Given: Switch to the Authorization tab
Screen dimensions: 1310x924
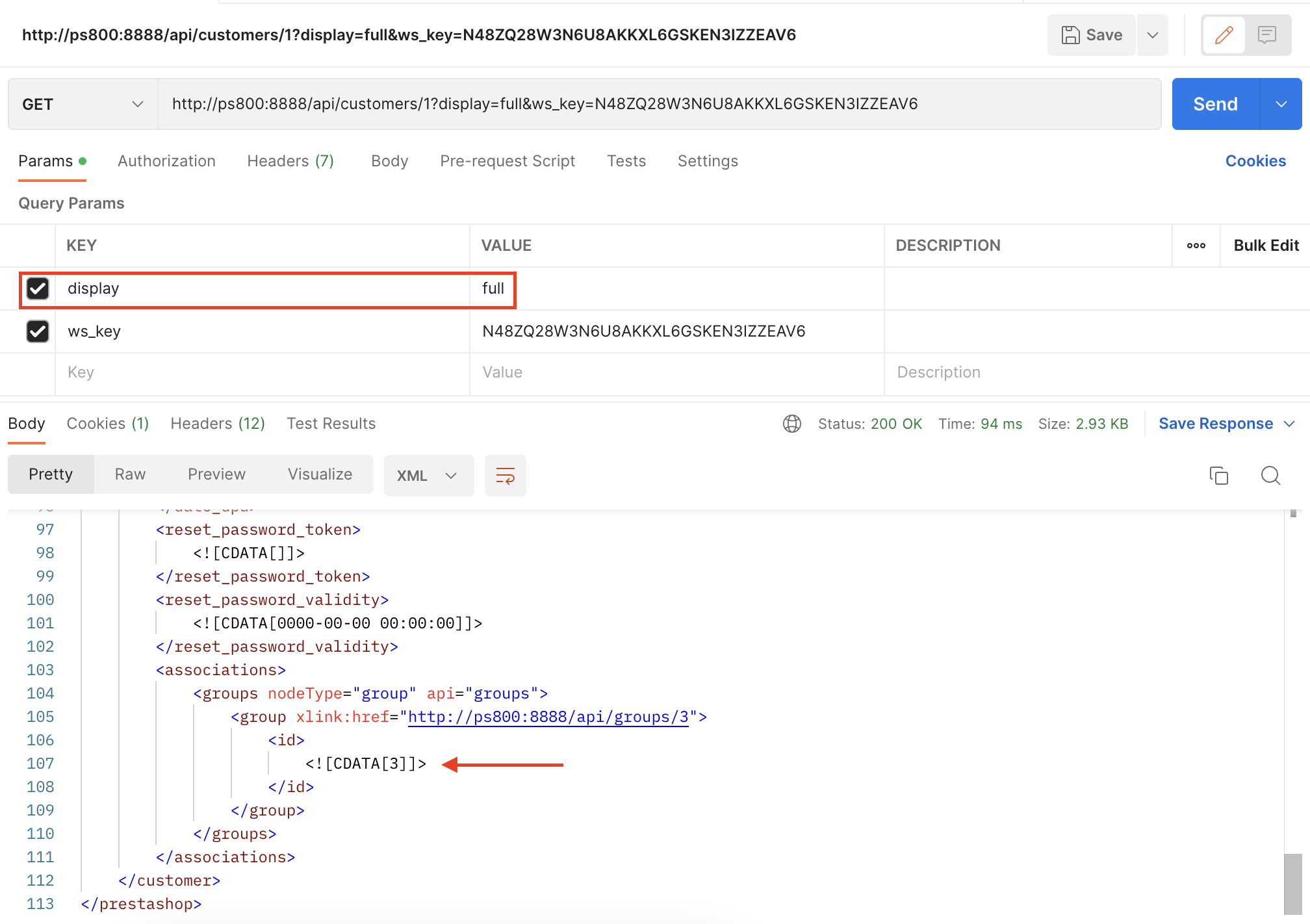Looking at the screenshot, I should coord(166,161).
